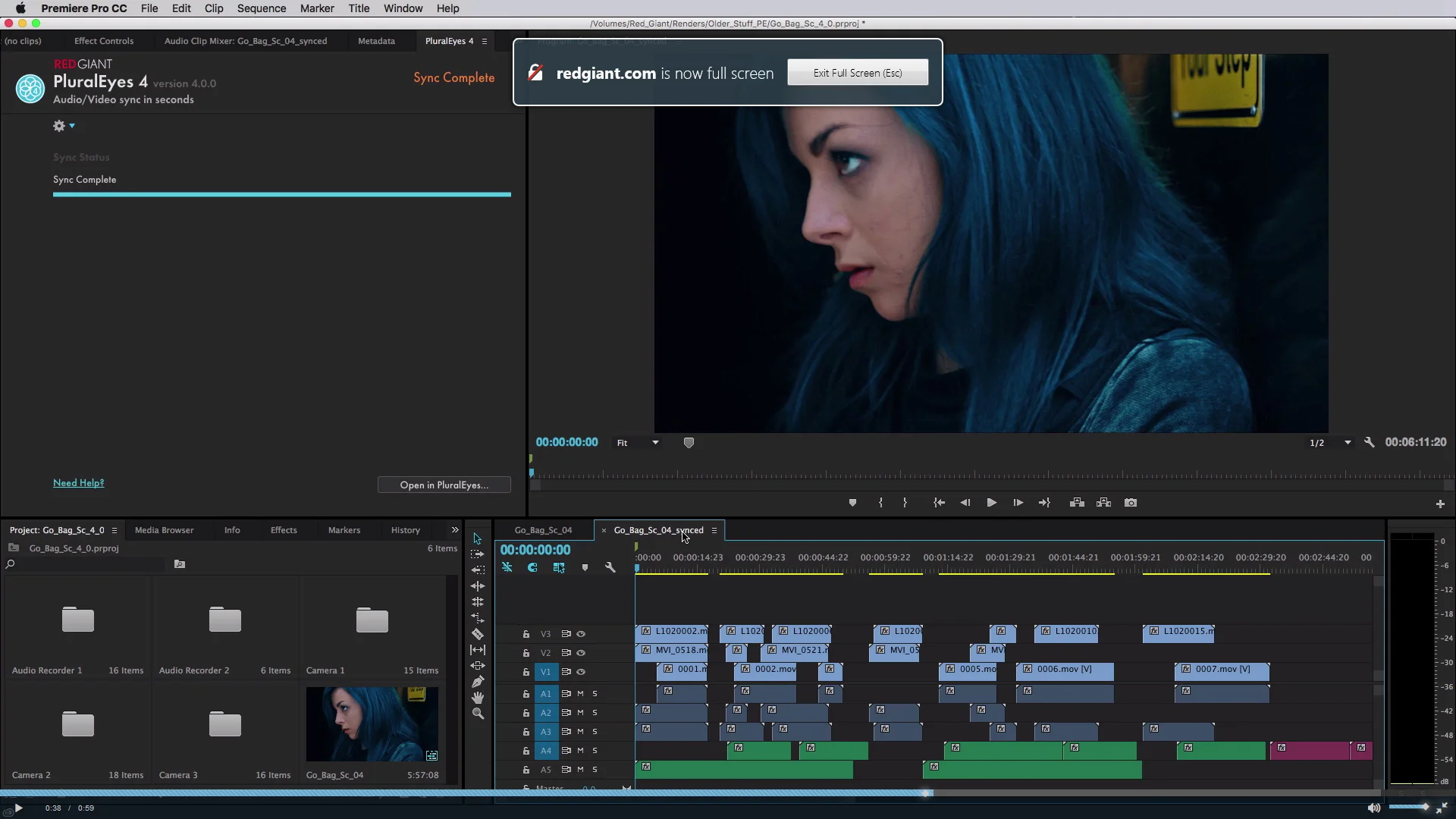Select the Razor tool

(x=478, y=634)
